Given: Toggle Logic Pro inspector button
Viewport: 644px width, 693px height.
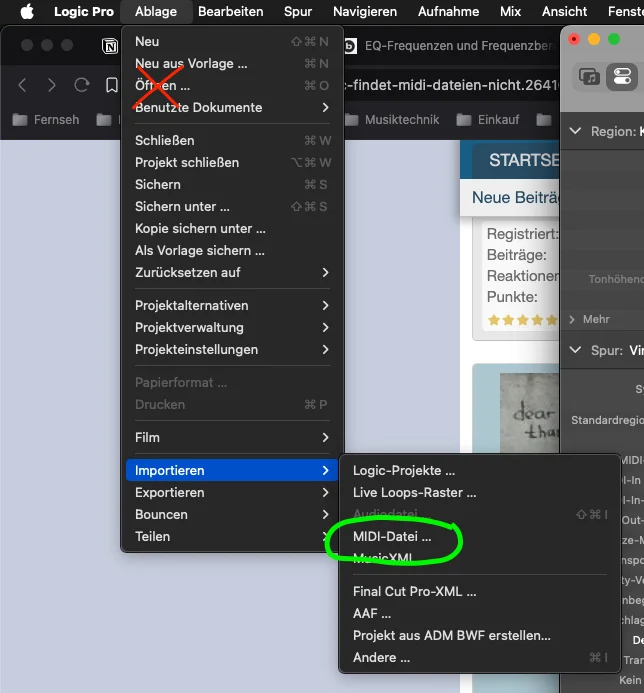Looking at the screenshot, I should pos(622,77).
